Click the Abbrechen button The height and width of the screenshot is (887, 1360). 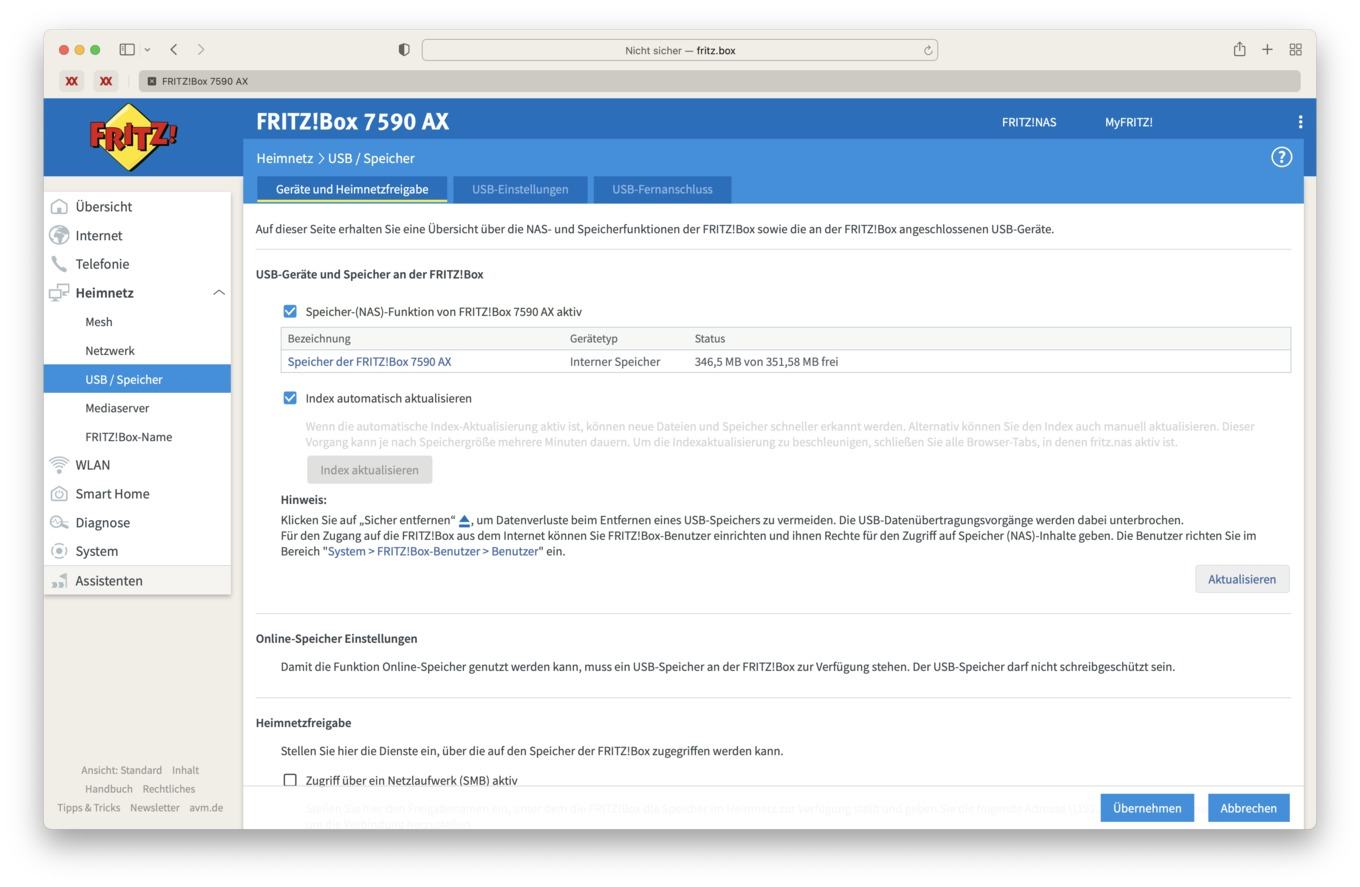point(1248,808)
